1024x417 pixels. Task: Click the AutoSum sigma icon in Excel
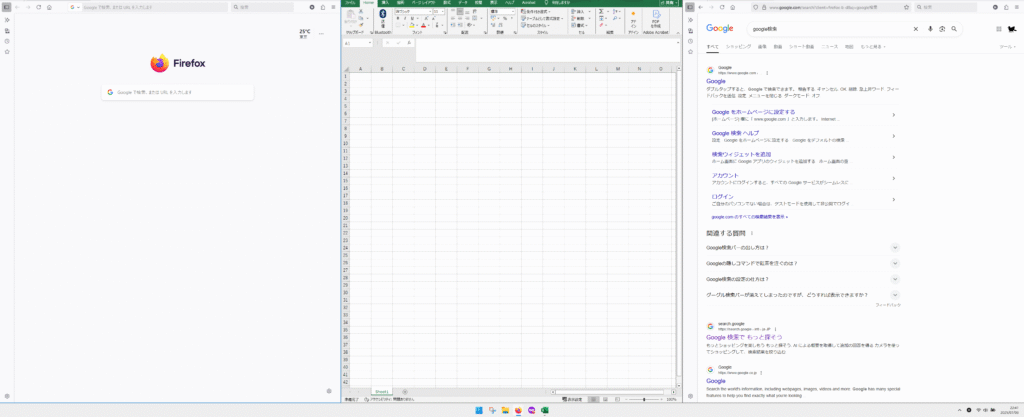click(x=601, y=11)
